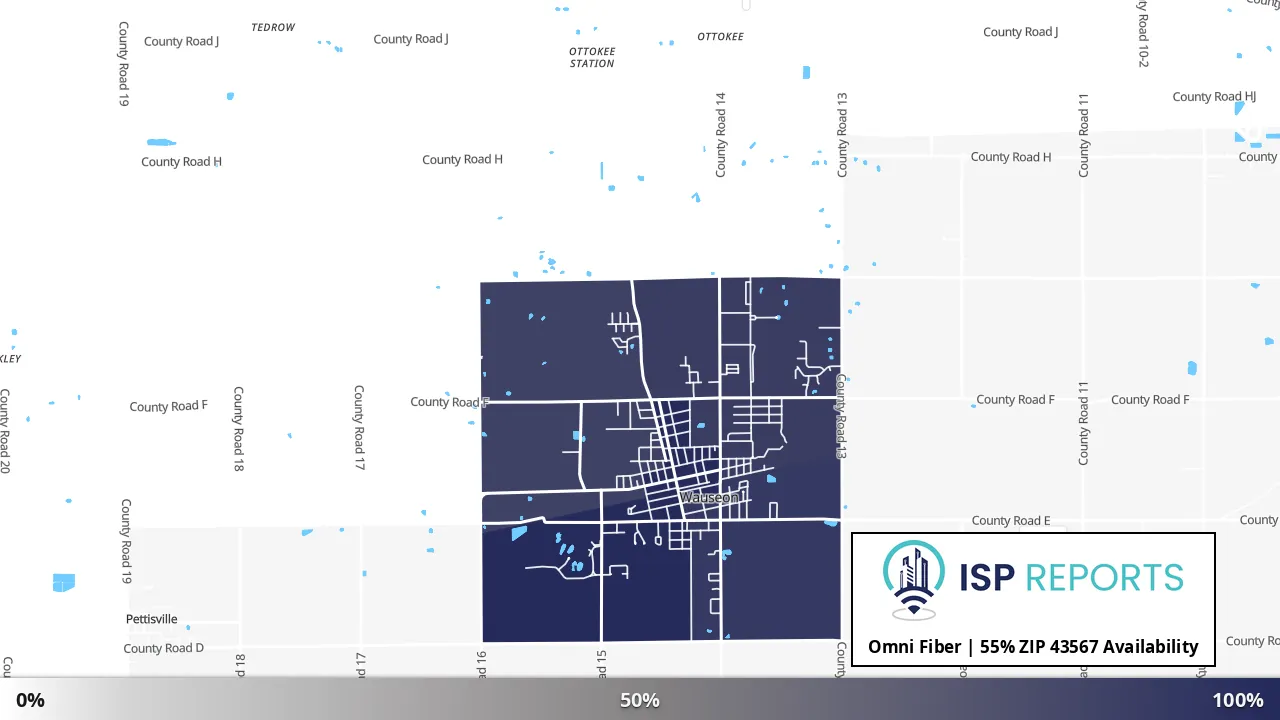The height and width of the screenshot is (720, 1280).
Task: Click the 50% midpoint legend label
Action: pyautogui.click(x=640, y=700)
